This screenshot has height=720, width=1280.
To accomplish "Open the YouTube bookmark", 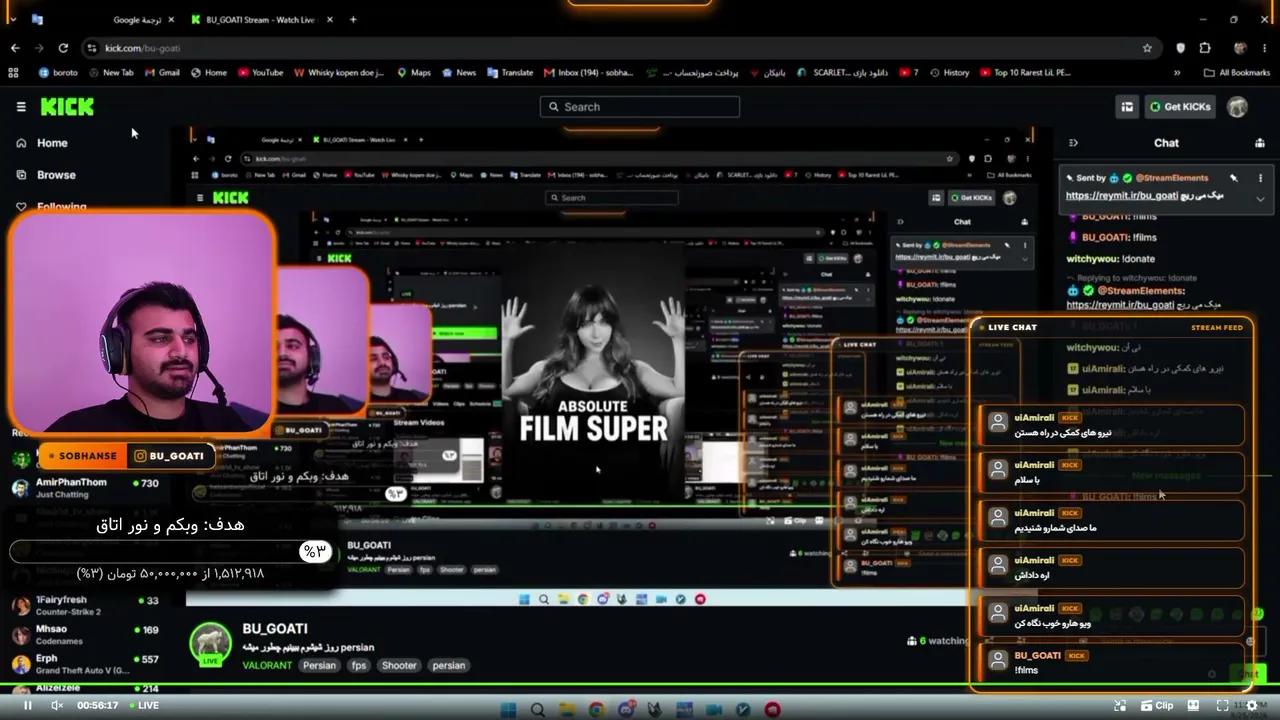I will [x=260, y=73].
